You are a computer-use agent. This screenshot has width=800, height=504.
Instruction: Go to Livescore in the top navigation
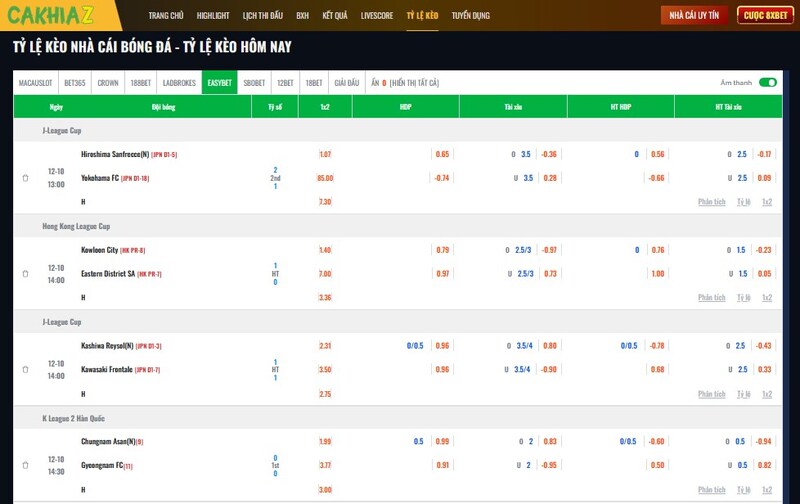pyautogui.click(x=377, y=16)
